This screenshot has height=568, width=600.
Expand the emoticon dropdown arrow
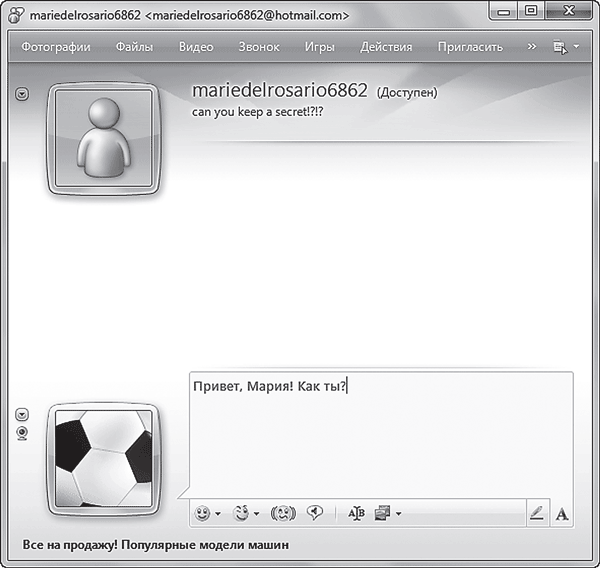click(218, 514)
